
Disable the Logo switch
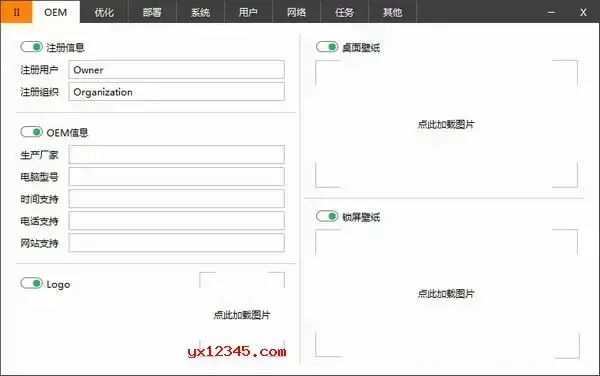[x=31, y=283]
